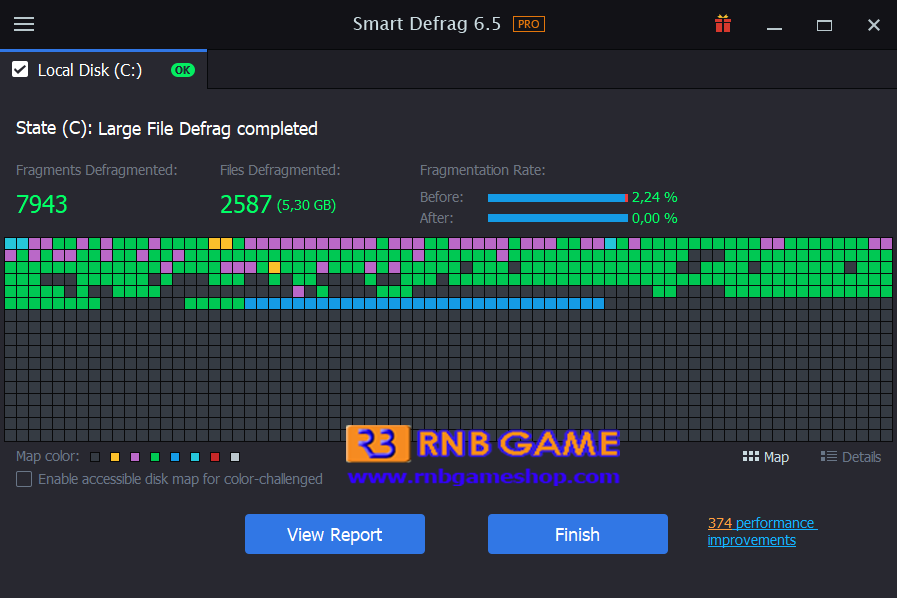
Task: Enable accessible disk map for color-challenged
Action: point(24,479)
